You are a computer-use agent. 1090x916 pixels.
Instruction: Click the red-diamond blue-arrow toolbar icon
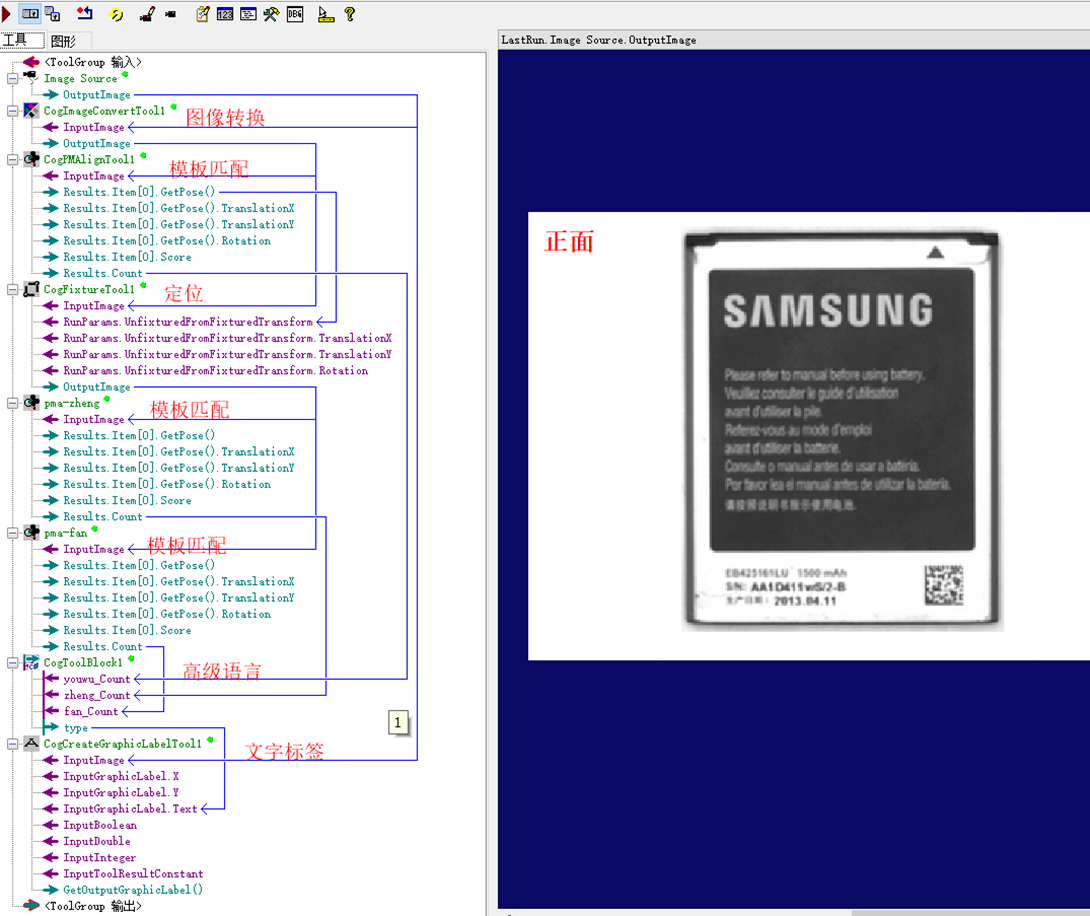pos(85,14)
